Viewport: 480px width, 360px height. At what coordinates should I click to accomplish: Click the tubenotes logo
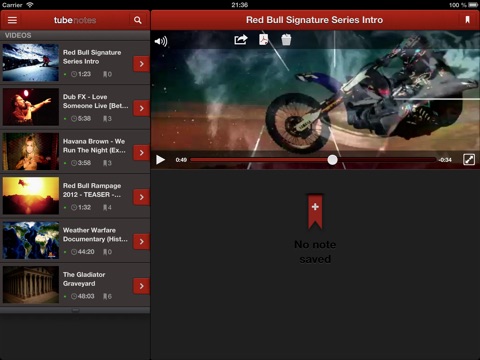click(75, 20)
